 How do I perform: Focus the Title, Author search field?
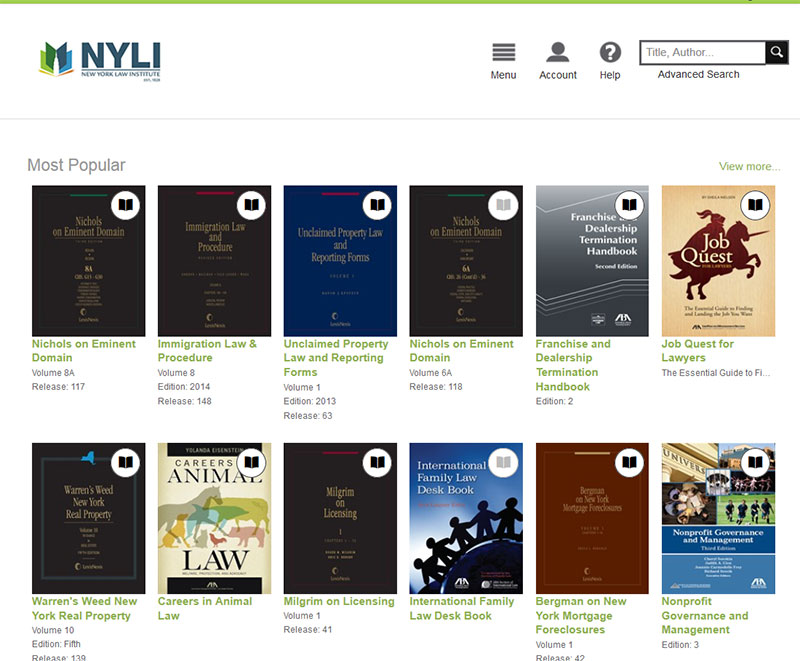(x=703, y=52)
